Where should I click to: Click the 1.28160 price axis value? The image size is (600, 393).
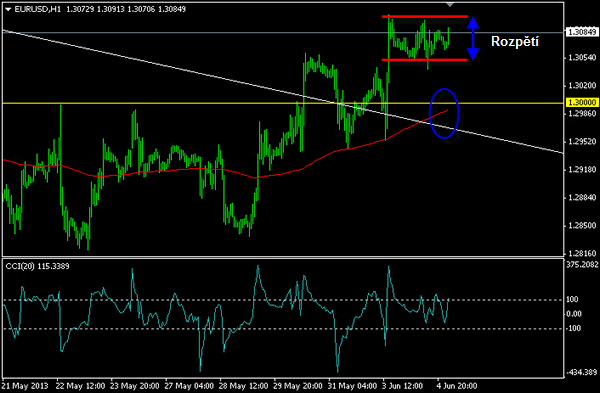pos(582,253)
